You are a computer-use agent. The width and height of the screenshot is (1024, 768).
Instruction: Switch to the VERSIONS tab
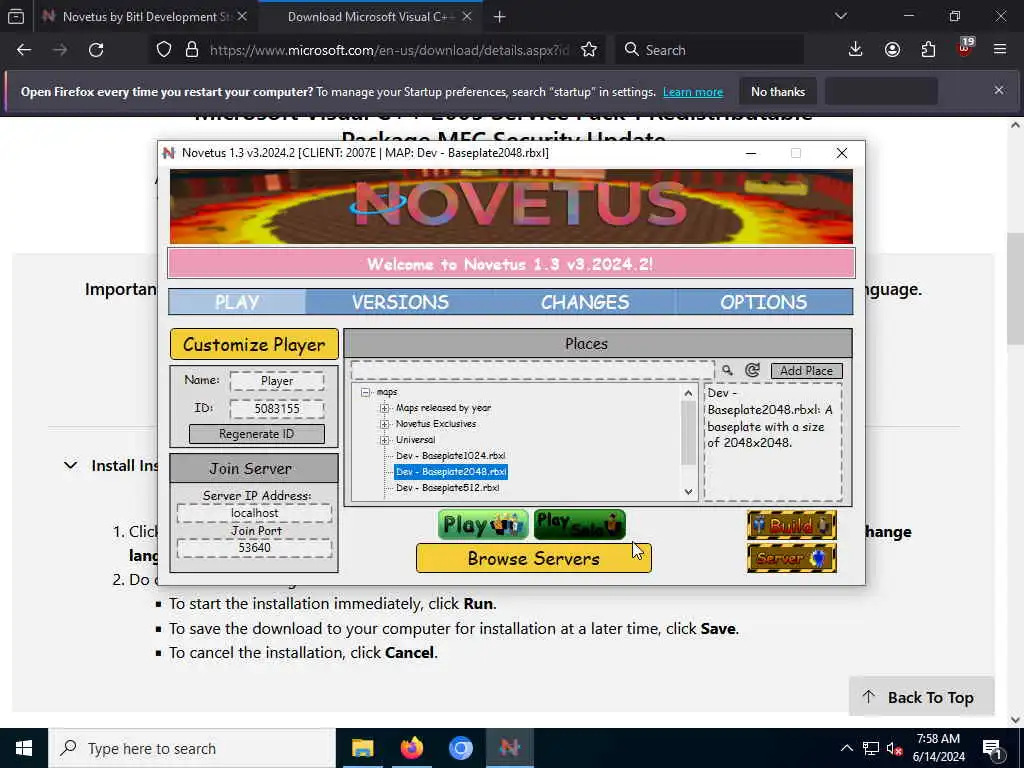click(x=400, y=302)
